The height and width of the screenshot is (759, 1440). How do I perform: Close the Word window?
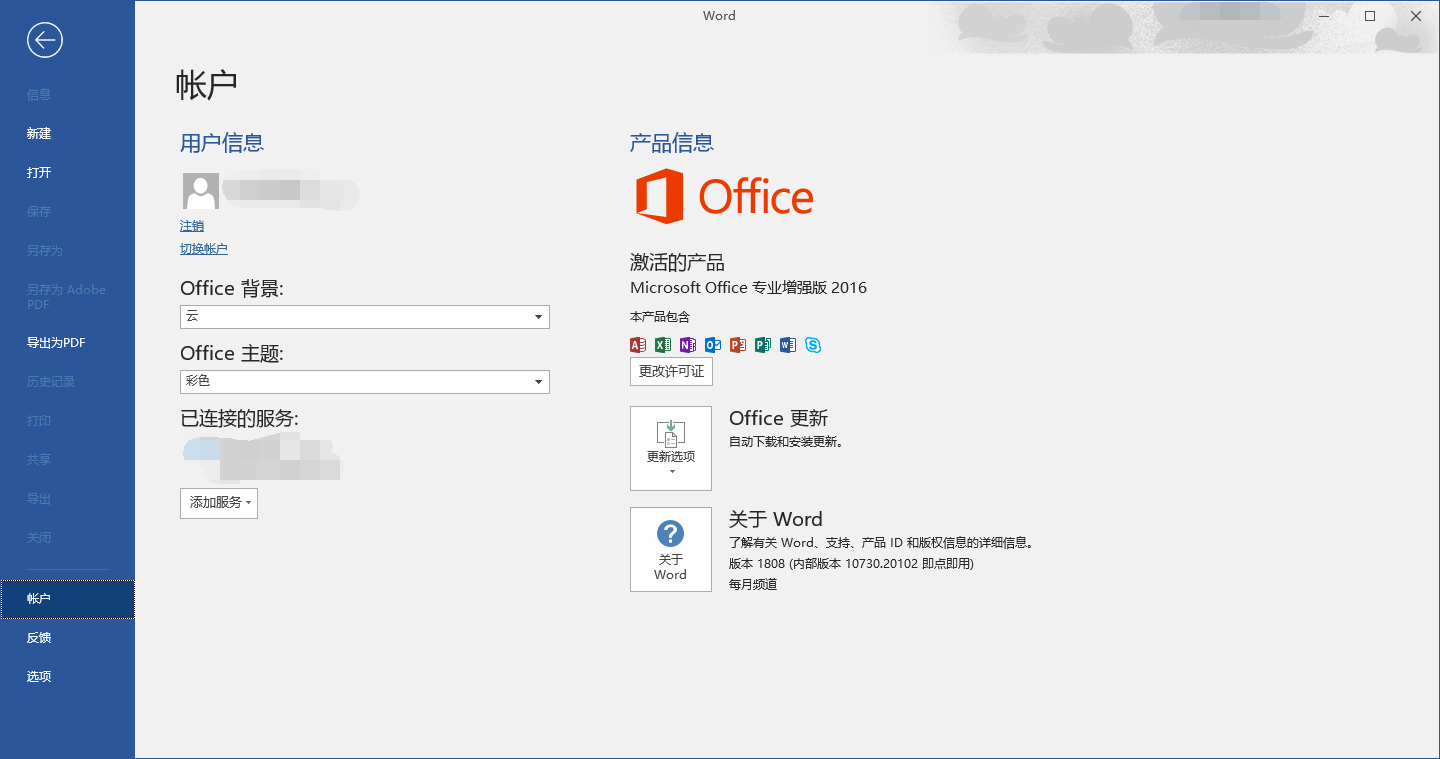pos(1416,16)
